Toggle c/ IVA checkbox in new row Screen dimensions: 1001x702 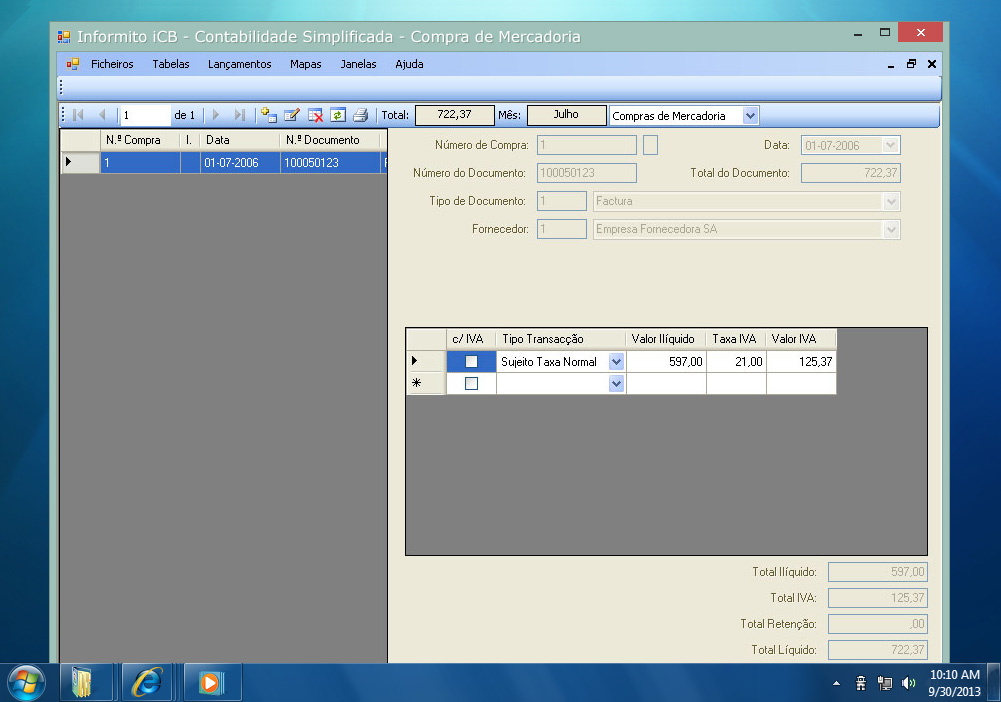click(471, 384)
